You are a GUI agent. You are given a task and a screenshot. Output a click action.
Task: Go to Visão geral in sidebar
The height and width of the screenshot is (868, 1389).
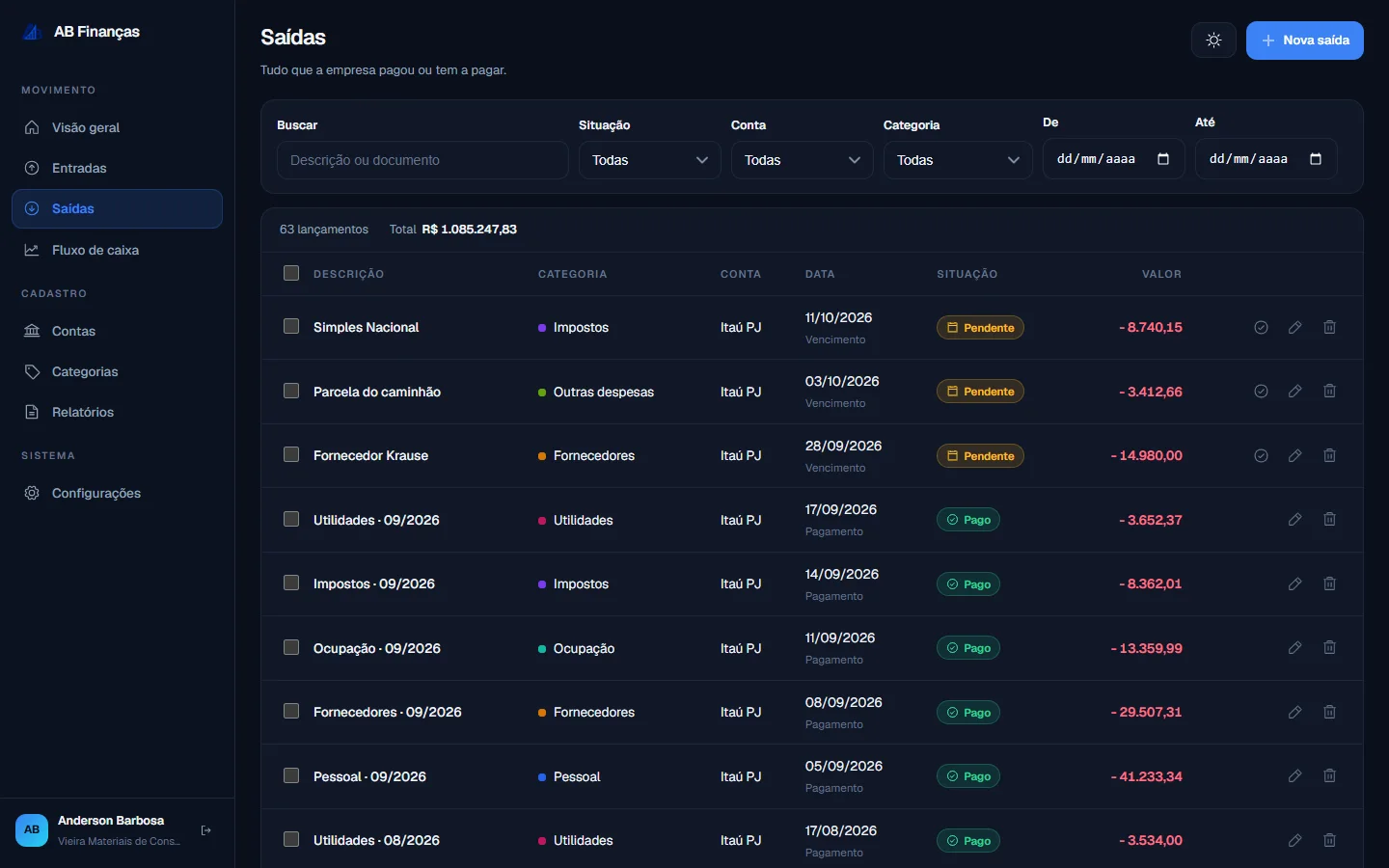click(x=117, y=127)
